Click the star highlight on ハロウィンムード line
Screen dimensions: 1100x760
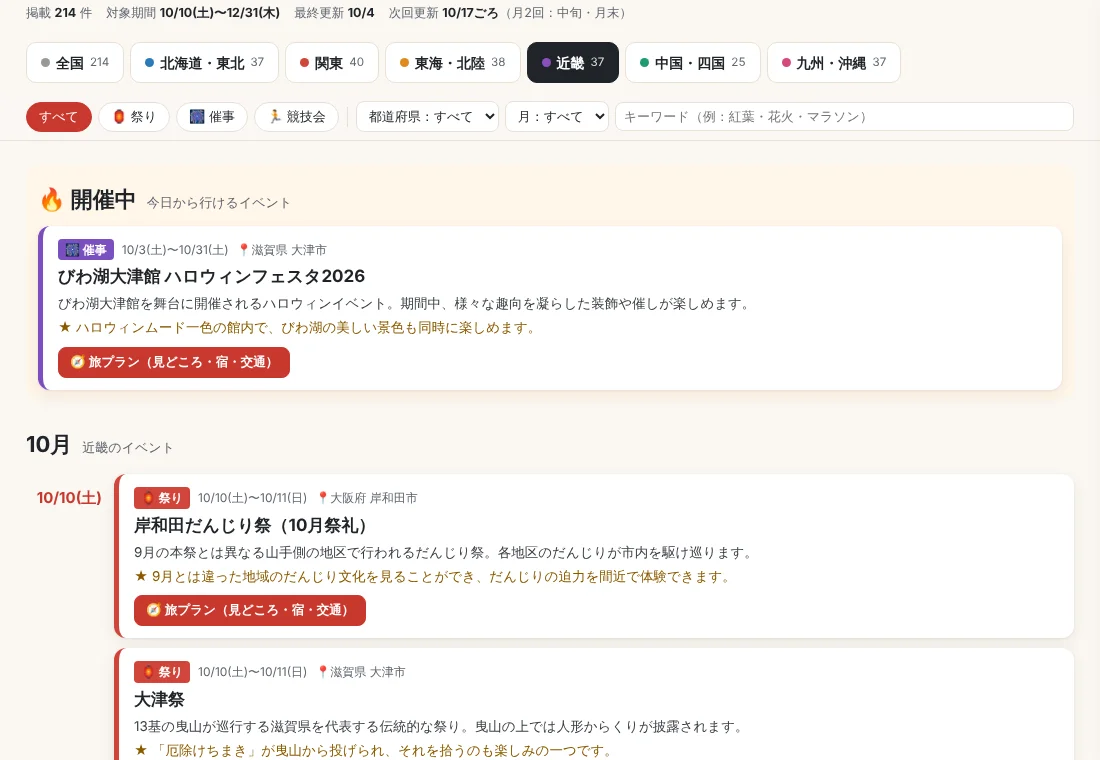[65, 328]
